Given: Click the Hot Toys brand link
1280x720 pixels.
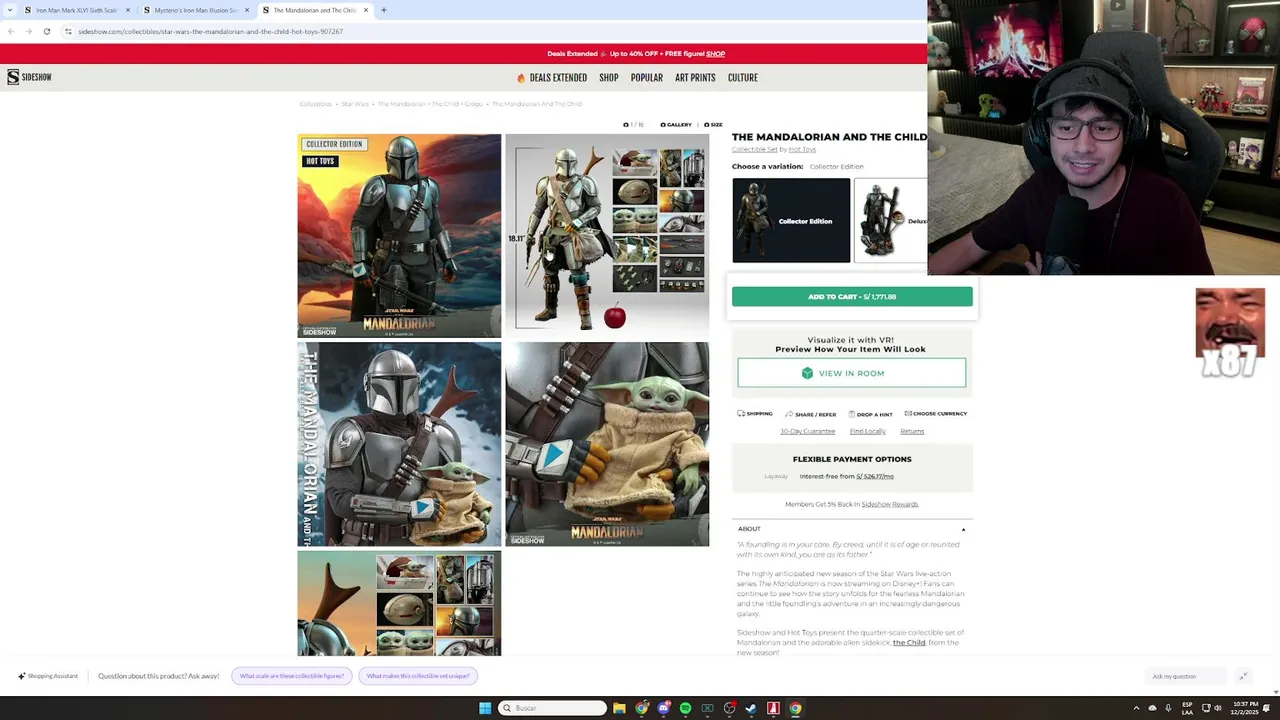Looking at the screenshot, I should tap(802, 150).
